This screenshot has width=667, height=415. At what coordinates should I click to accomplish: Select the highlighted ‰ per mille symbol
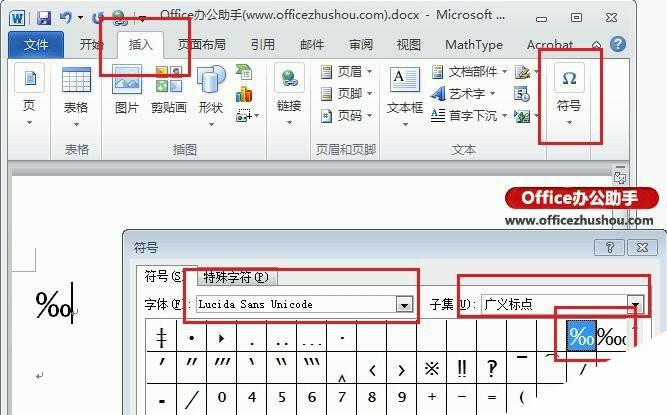click(581, 336)
